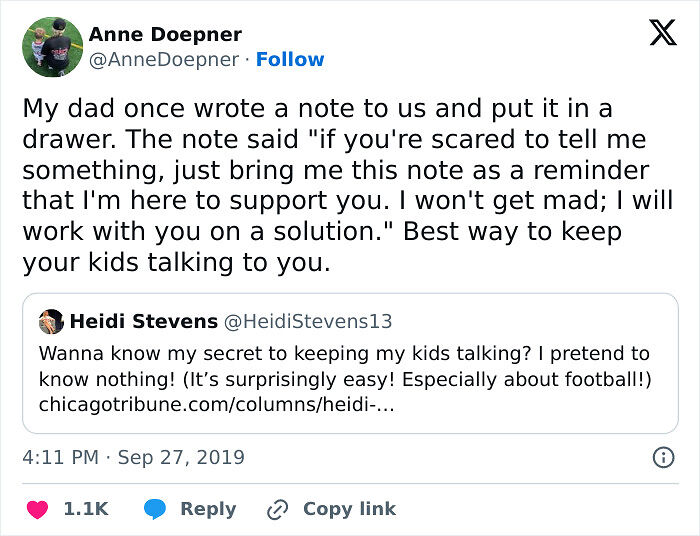Open Anne Doepner's profile picture
Screen dimensions: 700x536
(x=52, y=47)
